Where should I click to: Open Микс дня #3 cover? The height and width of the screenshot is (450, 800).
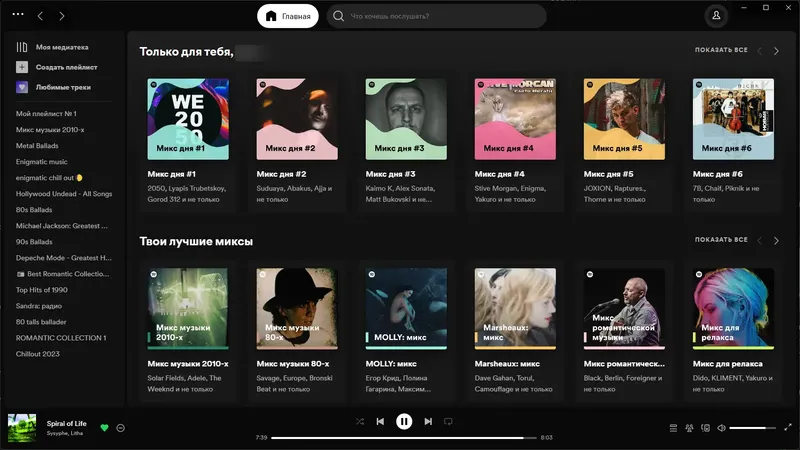(406, 119)
